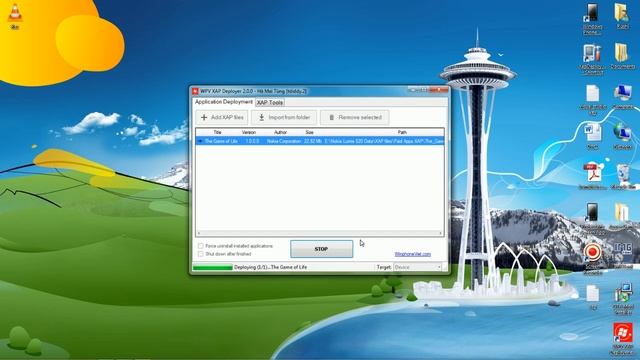
Task: Enable Force uninstall installed applications checkbox
Action: point(201,246)
